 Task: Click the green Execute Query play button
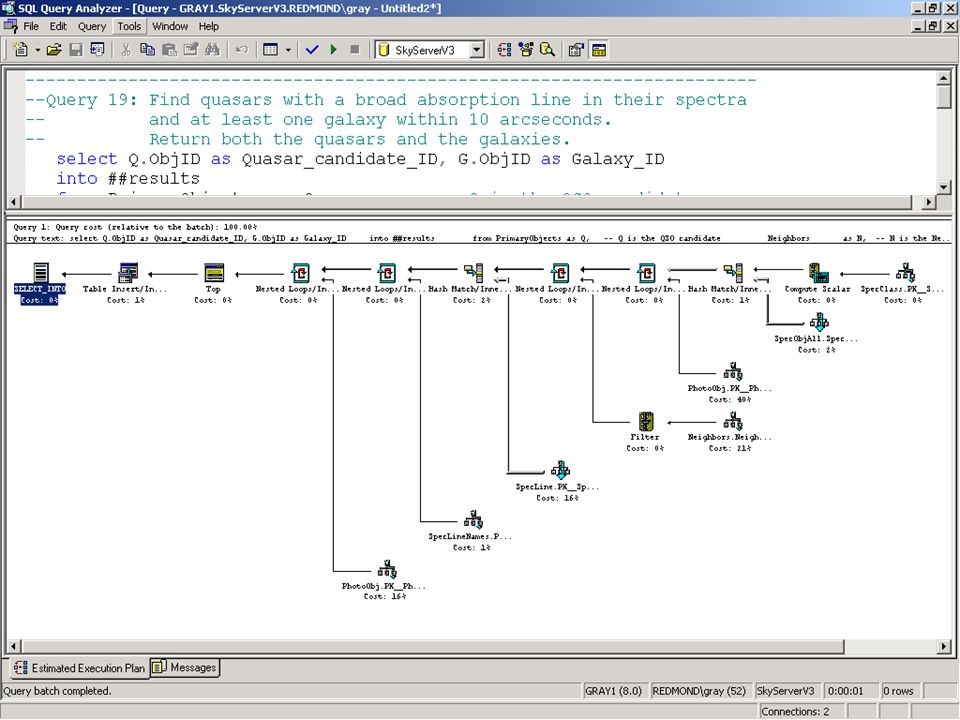tap(334, 50)
